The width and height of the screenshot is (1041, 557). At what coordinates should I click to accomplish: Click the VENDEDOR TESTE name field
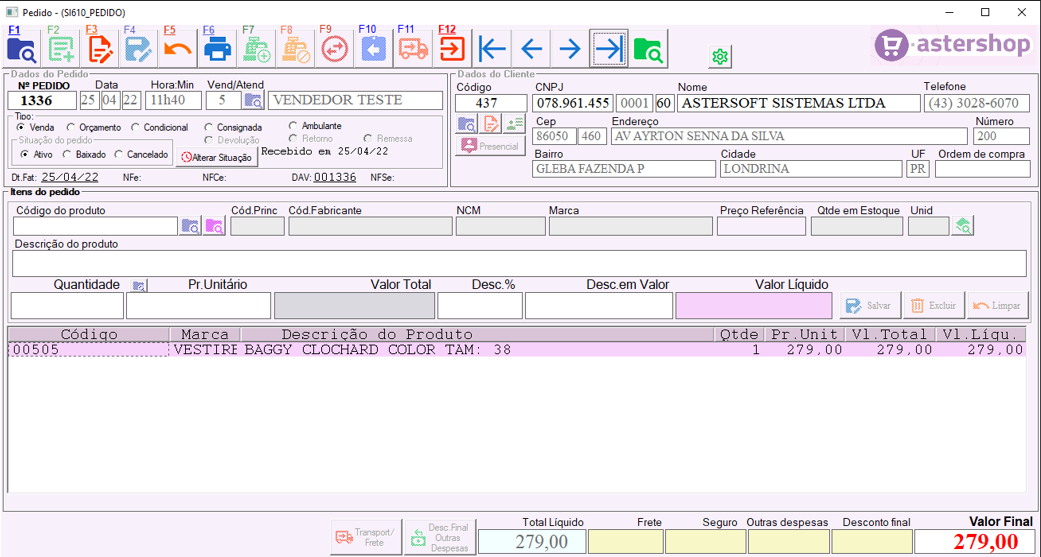tap(355, 101)
